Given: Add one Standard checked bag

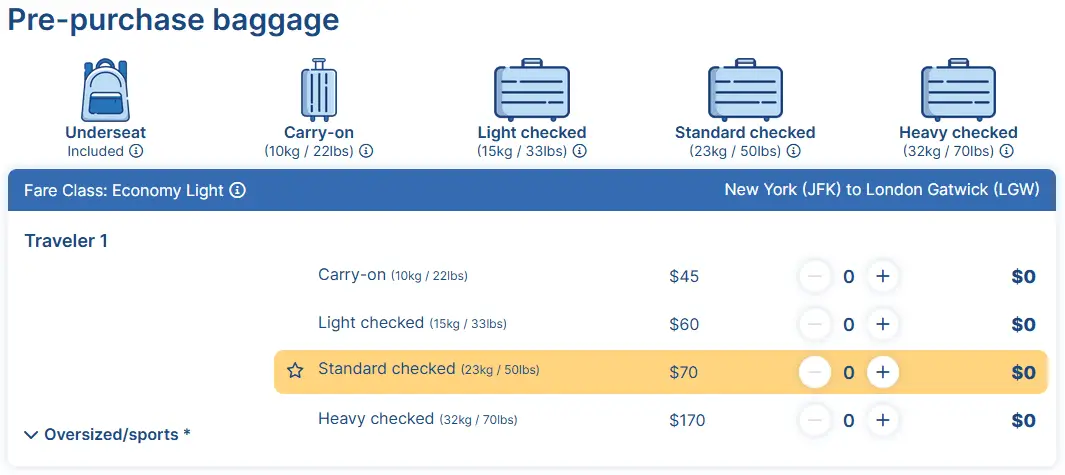Looking at the screenshot, I should pyautogui.click(x=882, y=372).
